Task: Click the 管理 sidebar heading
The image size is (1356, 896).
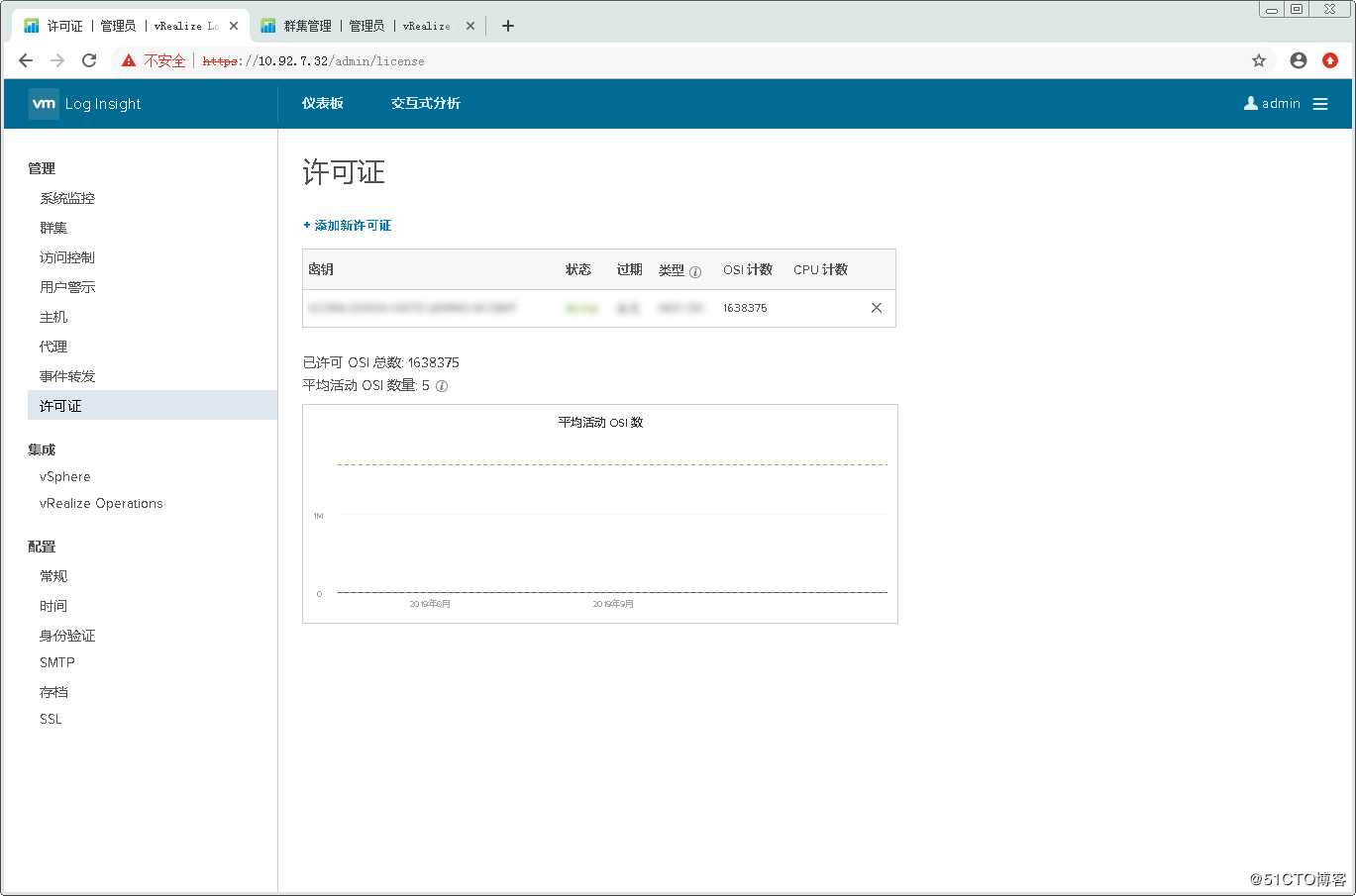Action: [x=42, y=168]
